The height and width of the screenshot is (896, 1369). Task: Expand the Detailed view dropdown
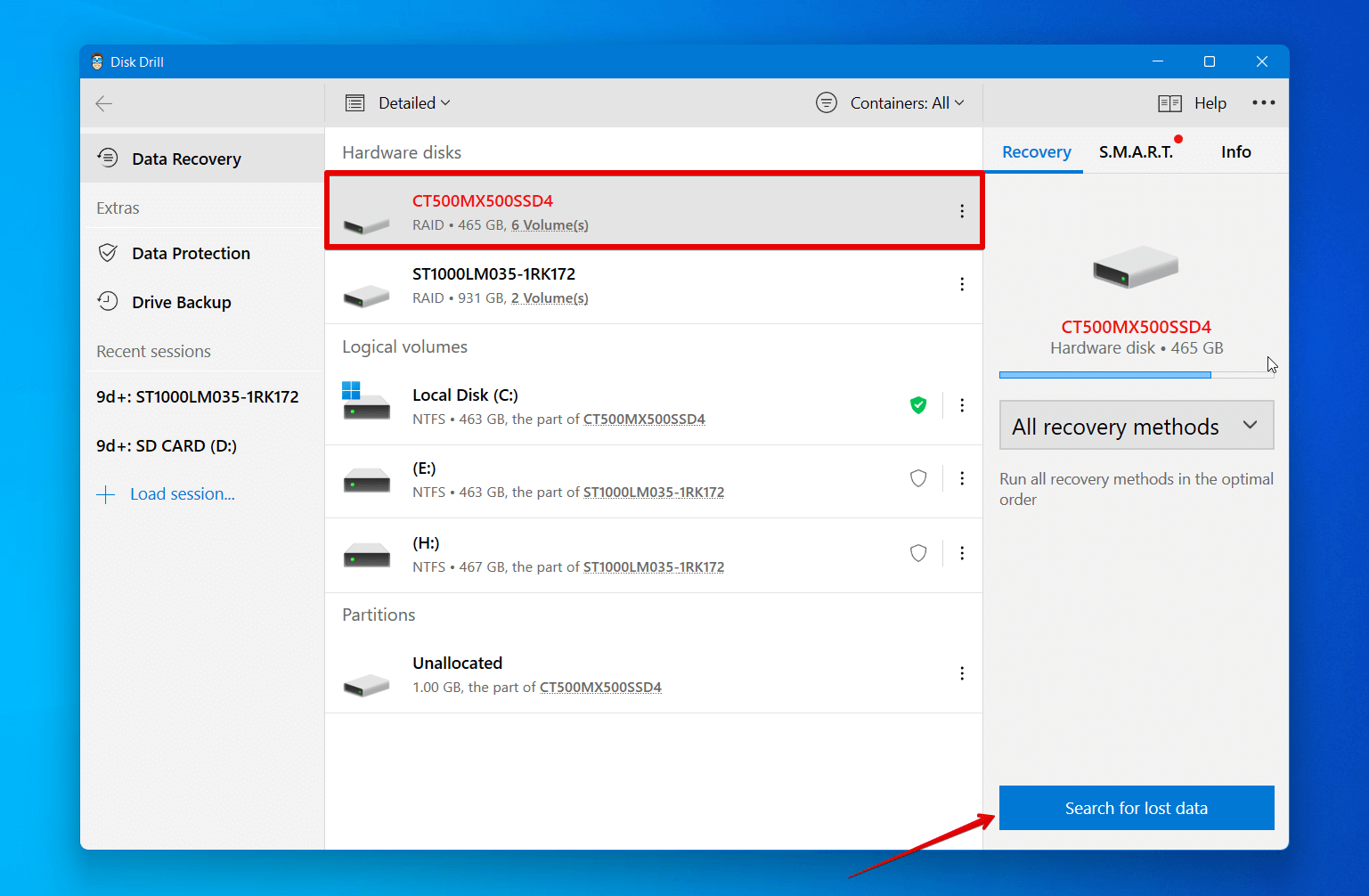click(x=414, y=103)
